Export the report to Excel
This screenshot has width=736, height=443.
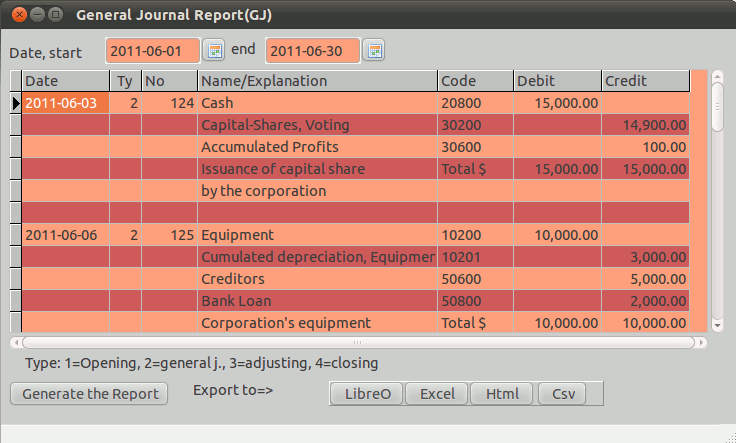tap(437, 394)
